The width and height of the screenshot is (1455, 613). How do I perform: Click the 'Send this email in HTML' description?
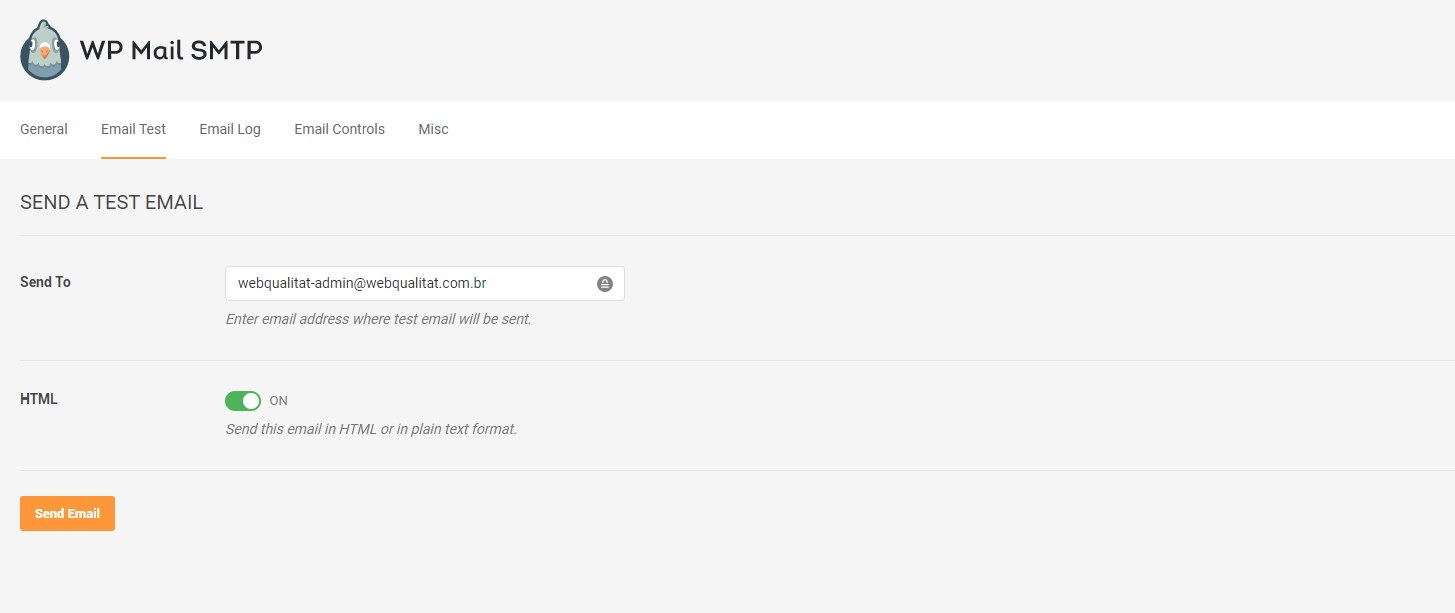tap(371, 430)
